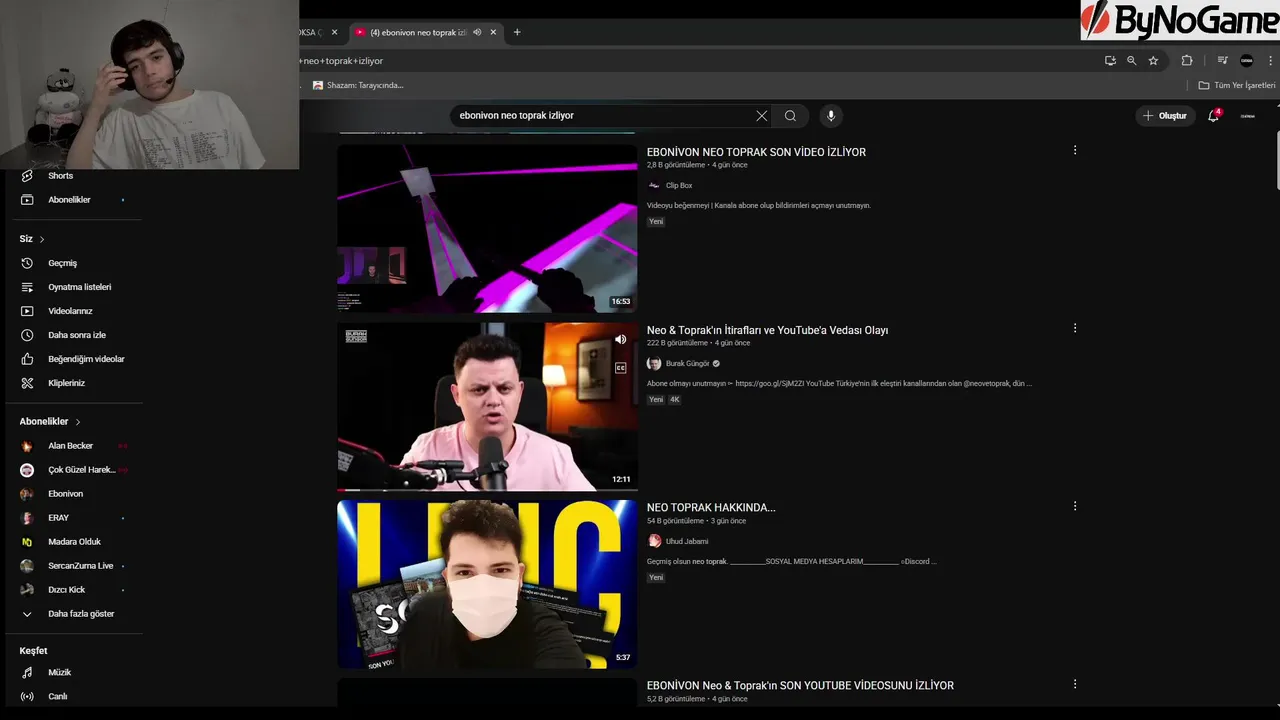Open Daha sonra izle list
1280x720 pixels.
coord(76,335)
